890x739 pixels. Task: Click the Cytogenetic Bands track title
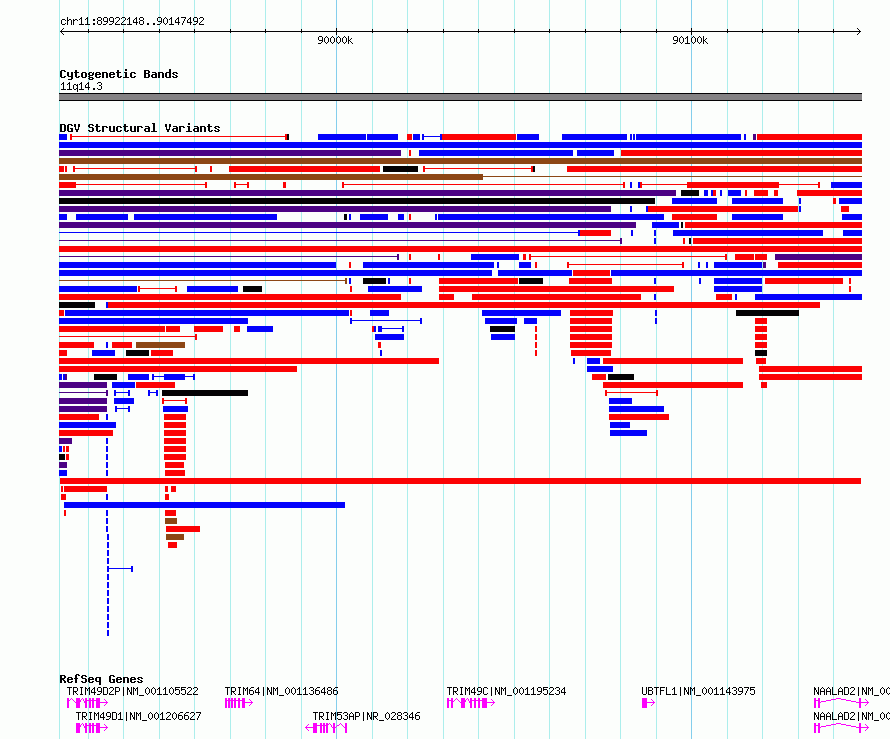[119, 74]
